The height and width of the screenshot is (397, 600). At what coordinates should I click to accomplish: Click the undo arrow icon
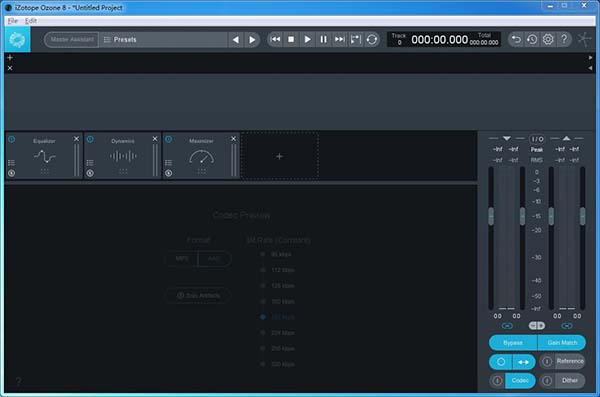(516, 39)
